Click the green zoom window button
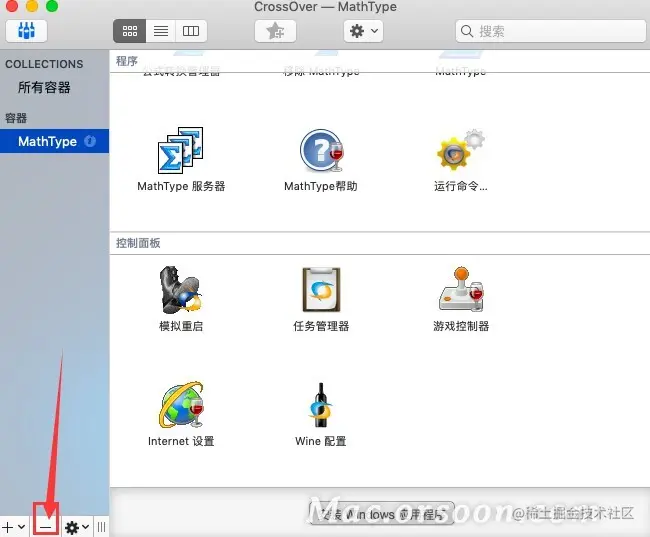Viewport: 650px width, 537px height. pyautogui.click(x=52, y=6)
